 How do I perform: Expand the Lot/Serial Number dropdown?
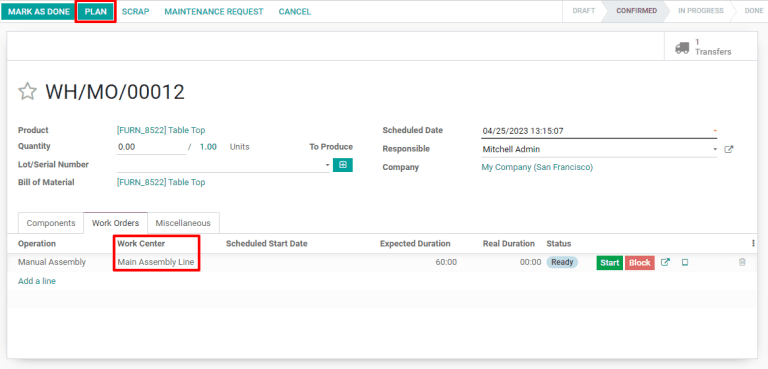tap(327, 166)
